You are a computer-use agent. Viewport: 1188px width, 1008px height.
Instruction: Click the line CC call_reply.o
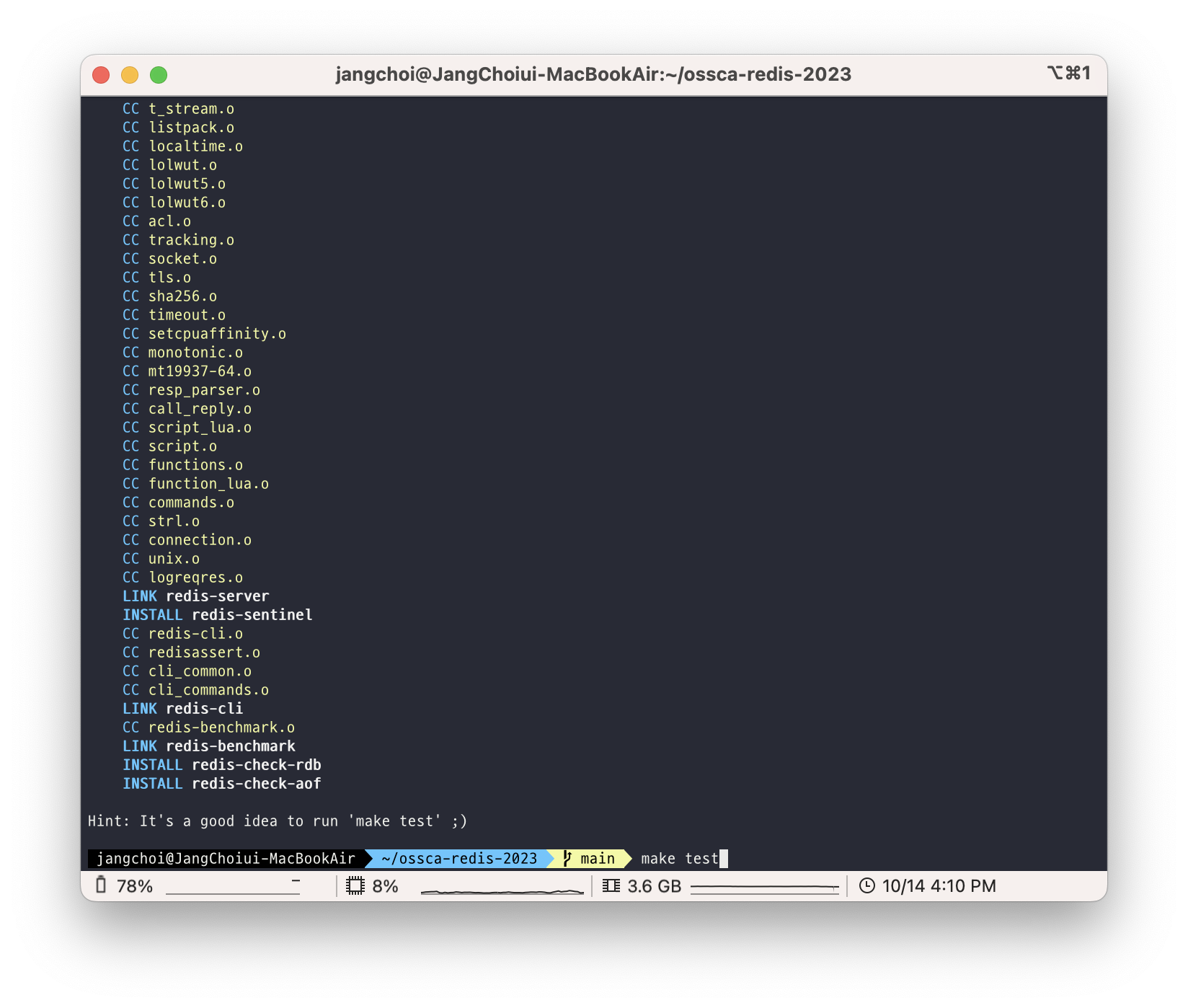tap(187, 408)
